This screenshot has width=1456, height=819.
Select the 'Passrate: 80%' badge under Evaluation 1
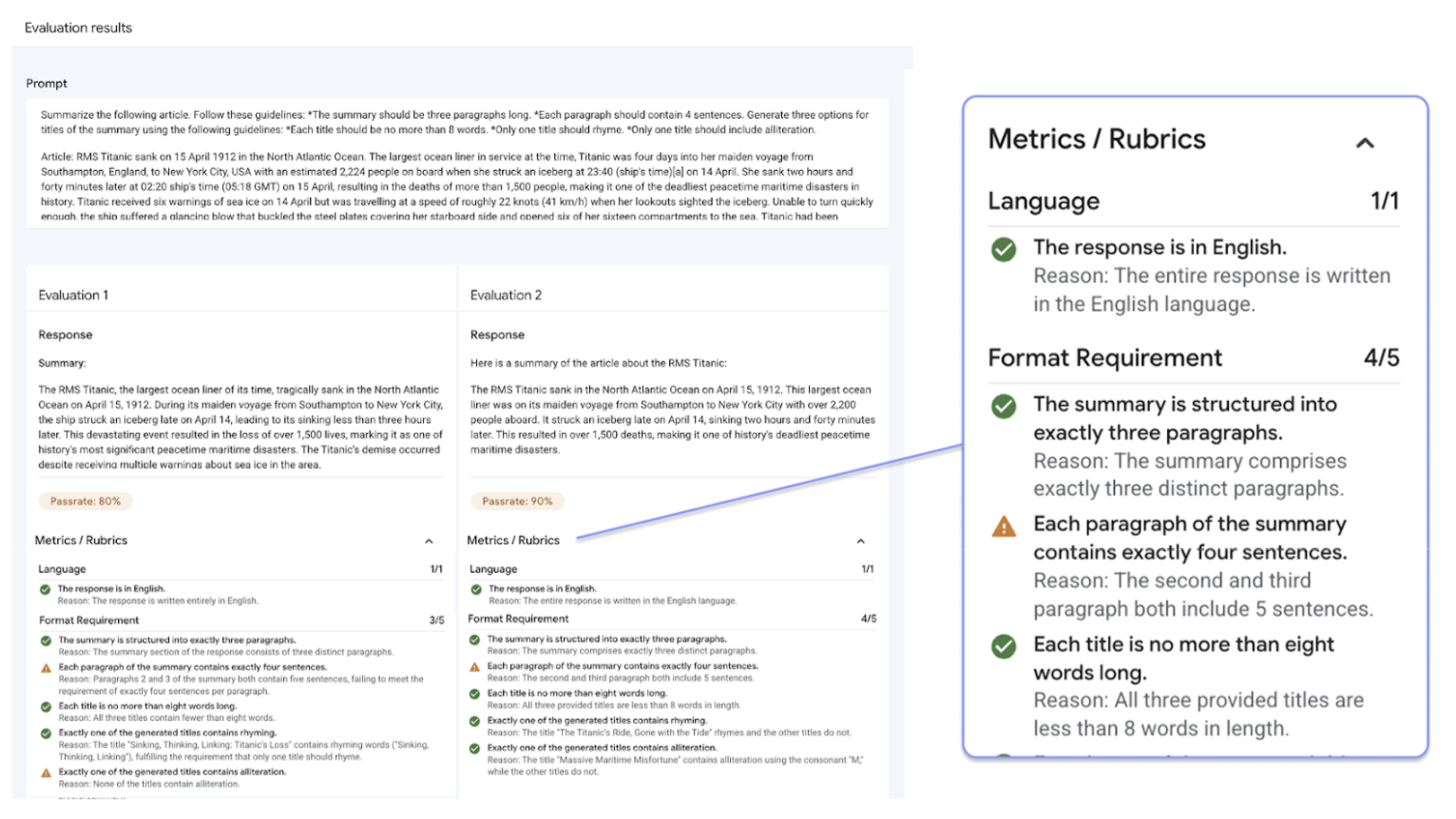86,501
